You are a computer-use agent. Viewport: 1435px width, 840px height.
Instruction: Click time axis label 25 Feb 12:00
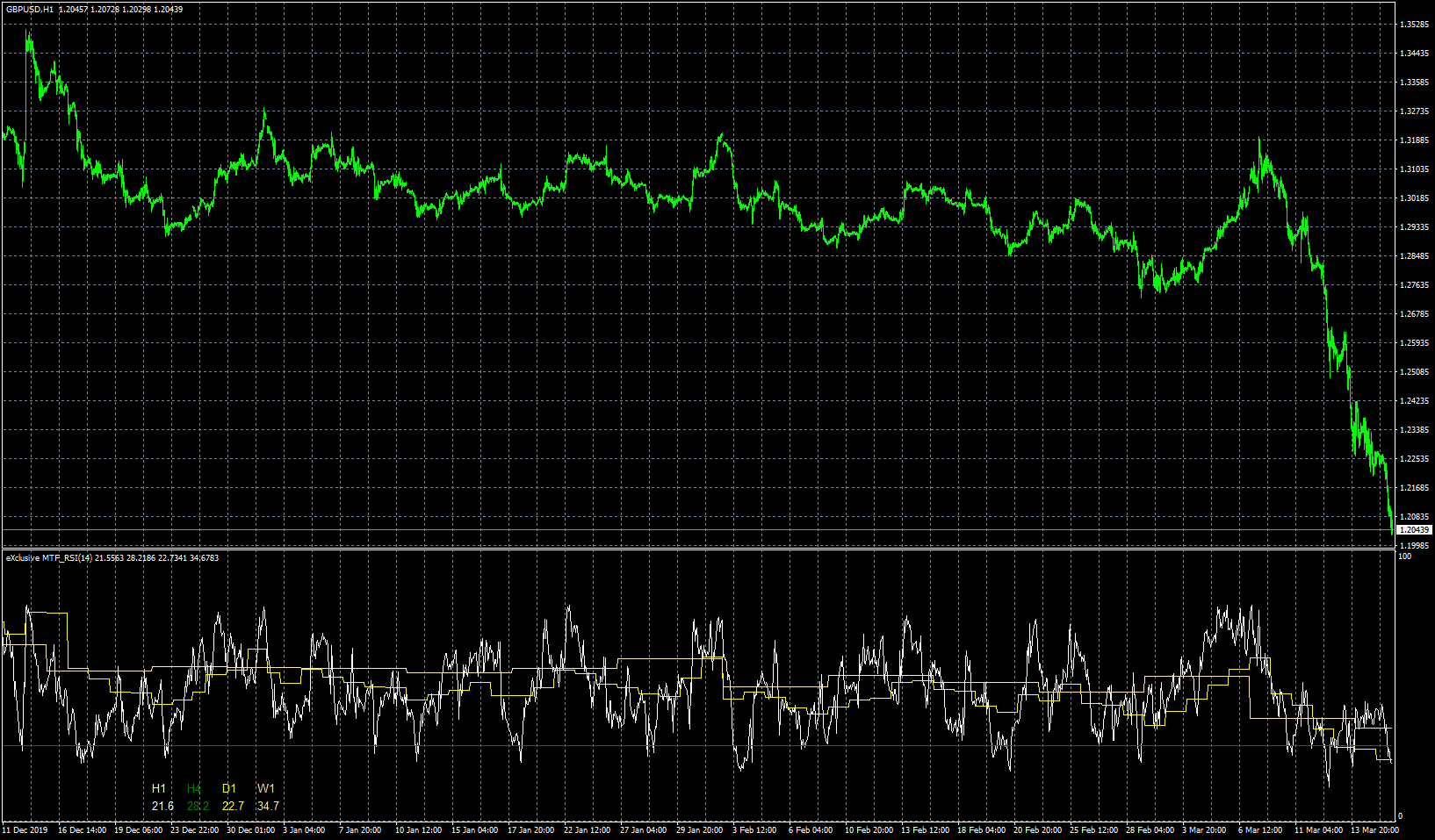point(1093,829)
